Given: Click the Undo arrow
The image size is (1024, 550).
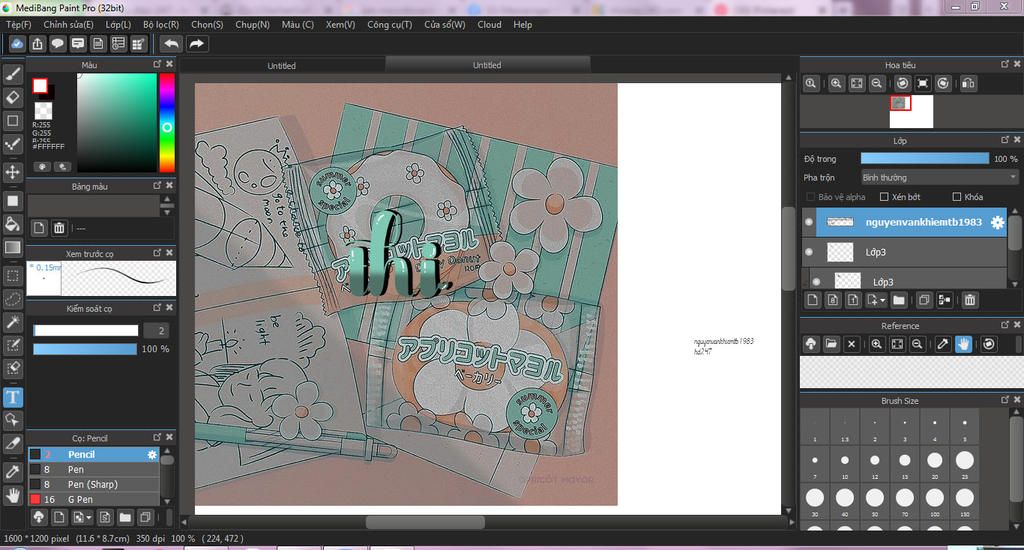Looking at the screenshot, I should (x=171, y=44).
